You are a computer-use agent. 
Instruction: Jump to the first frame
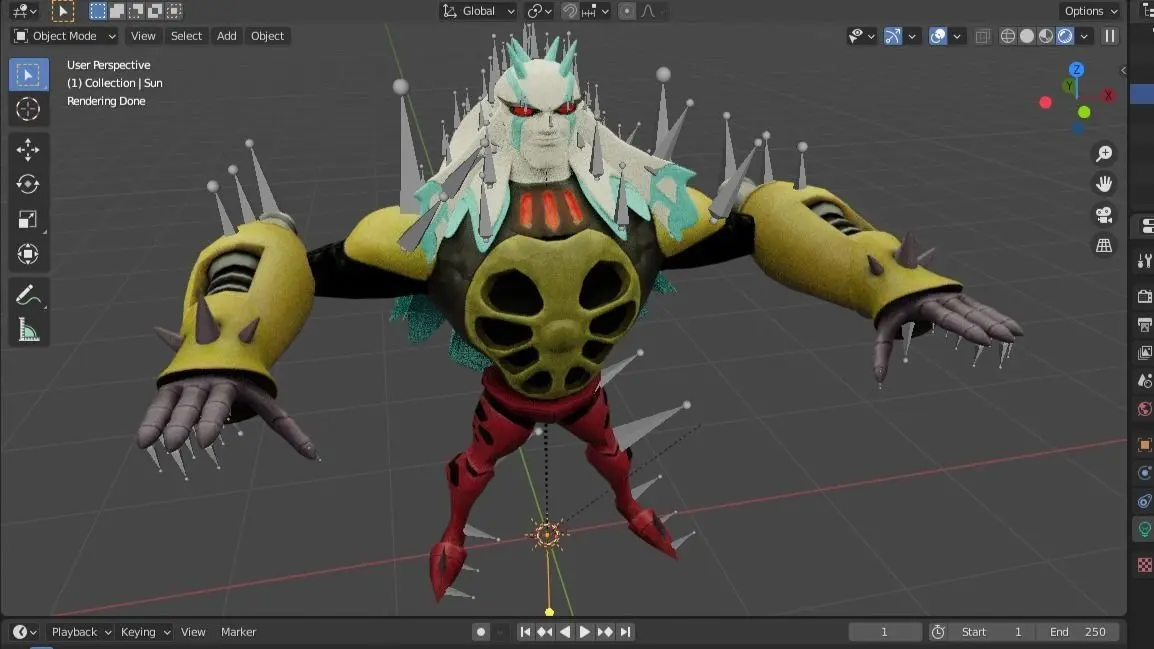pyautogui.click(x=525, y=632)
